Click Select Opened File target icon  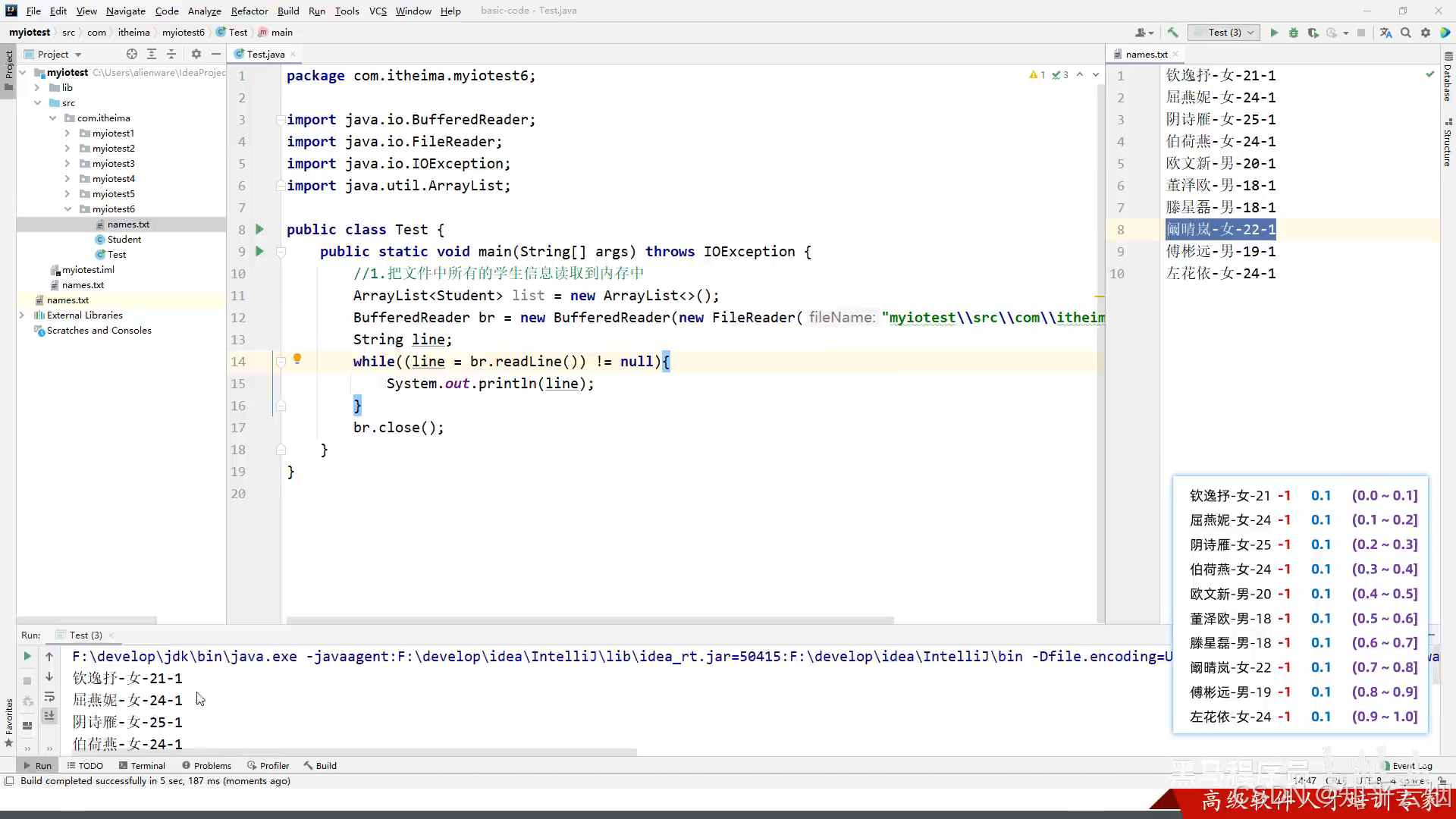[x=132, y=54]
